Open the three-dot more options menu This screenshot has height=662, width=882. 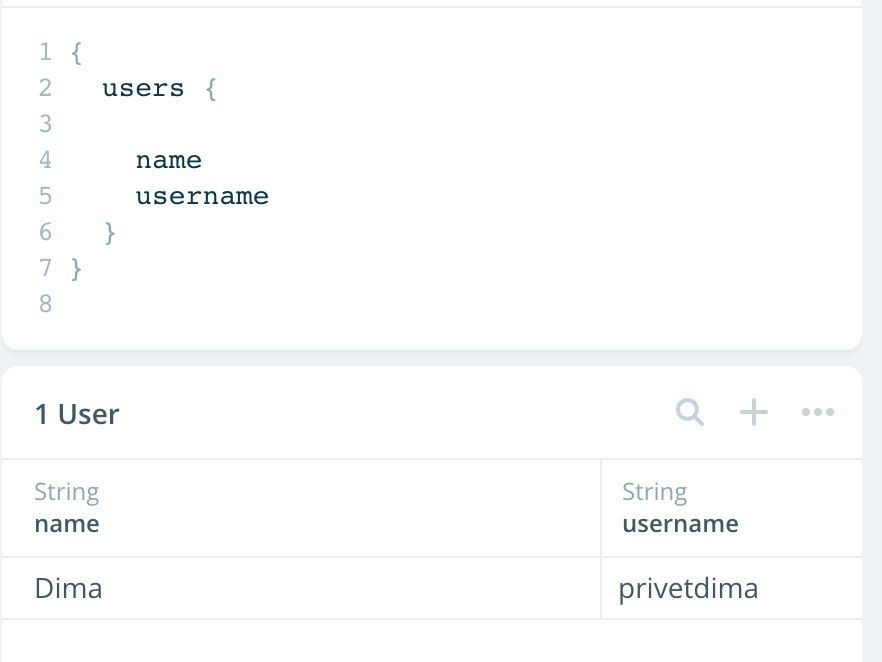pyautogui.click(x=817, y=412)
